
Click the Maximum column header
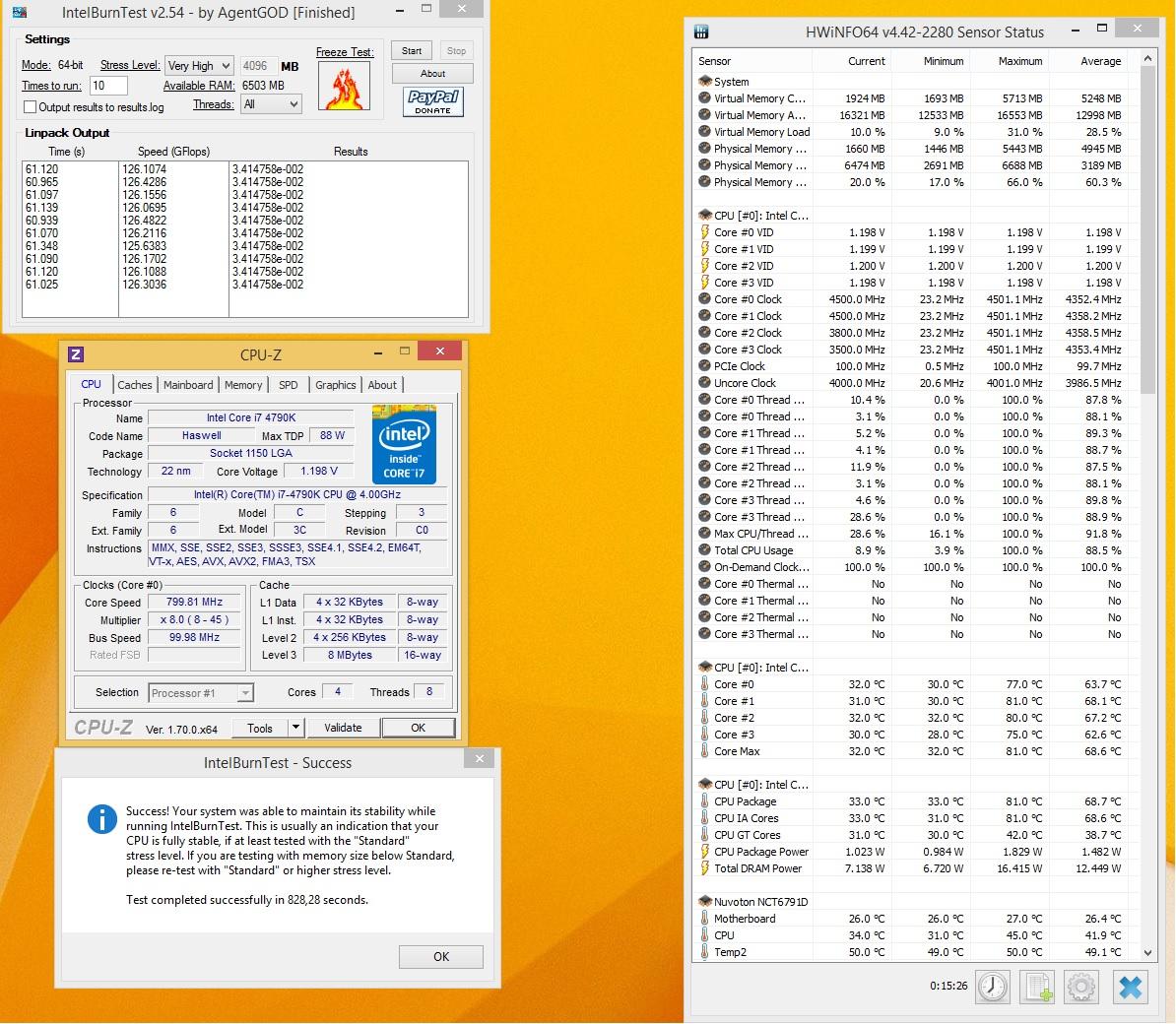coord(1009,61)
